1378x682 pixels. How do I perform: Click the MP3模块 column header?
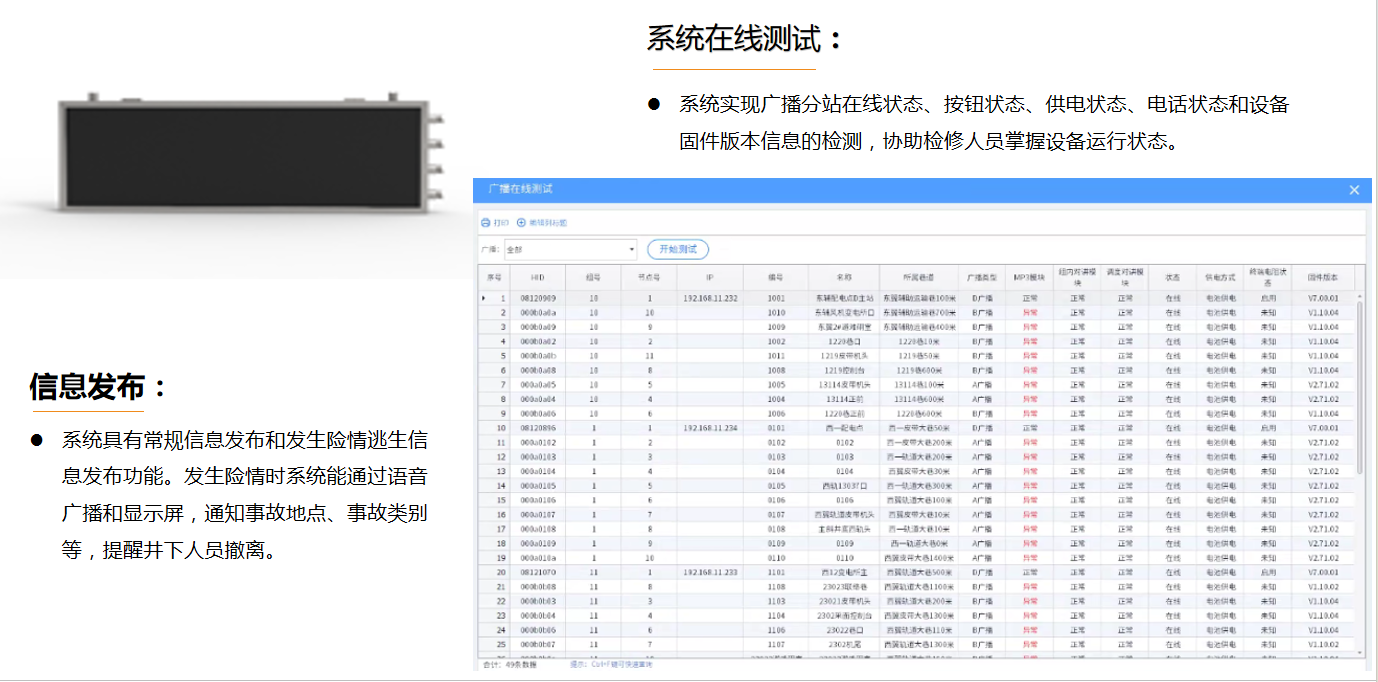[1028, 277]
